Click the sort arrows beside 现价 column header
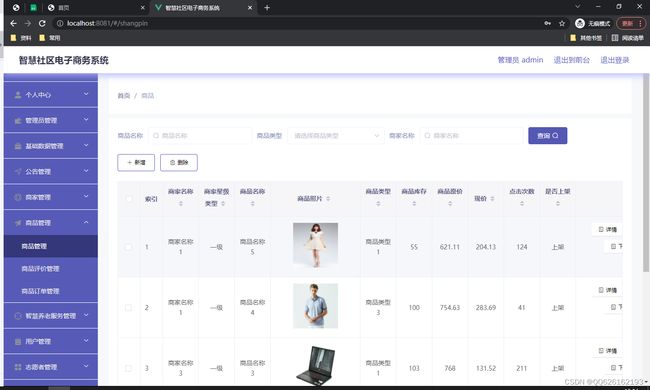The image size is (650, 390). [x=492, y=199]
